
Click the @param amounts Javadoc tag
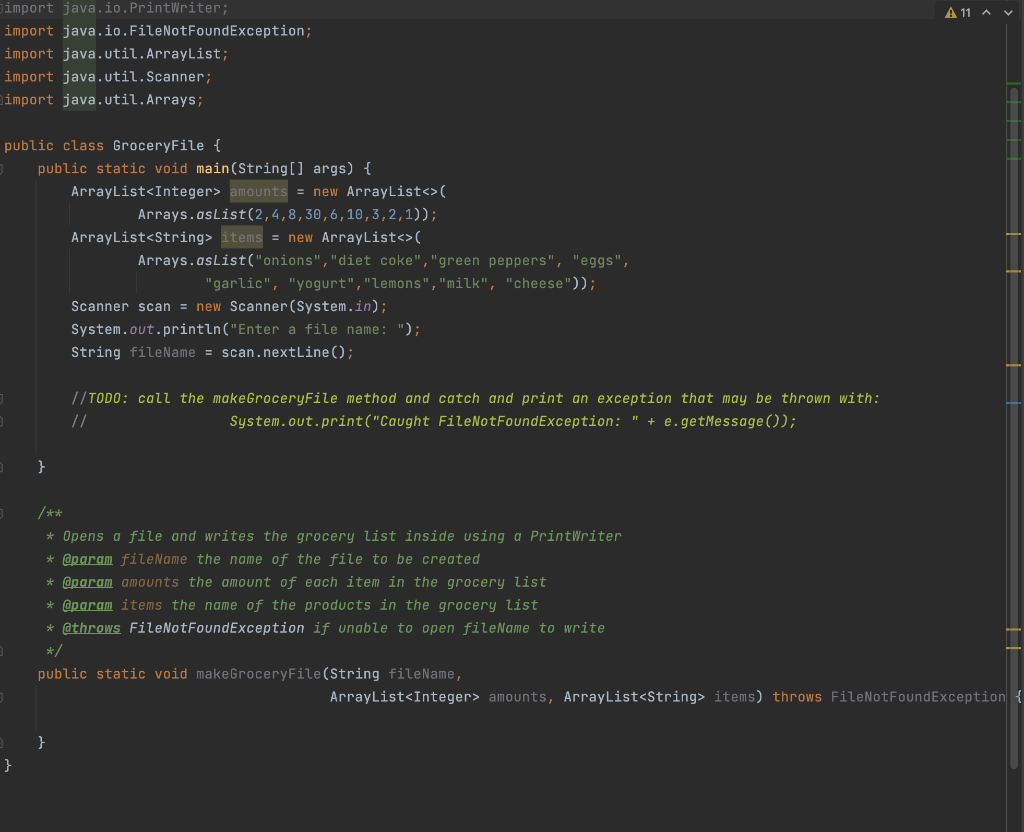point(88,582)
